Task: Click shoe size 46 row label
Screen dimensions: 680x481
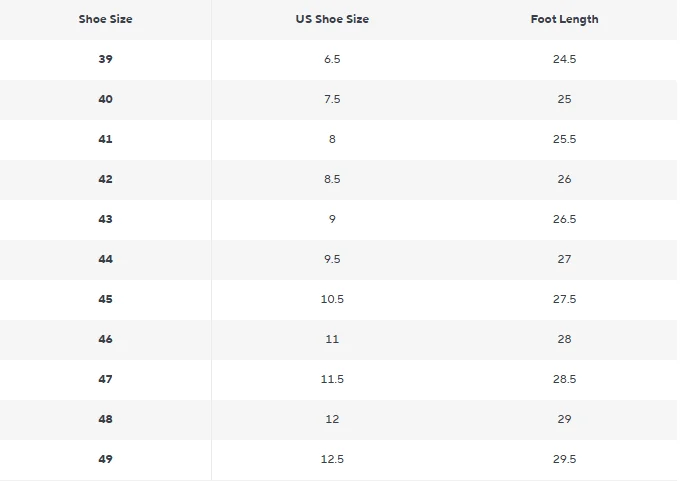Action: (x=105, y=340)
